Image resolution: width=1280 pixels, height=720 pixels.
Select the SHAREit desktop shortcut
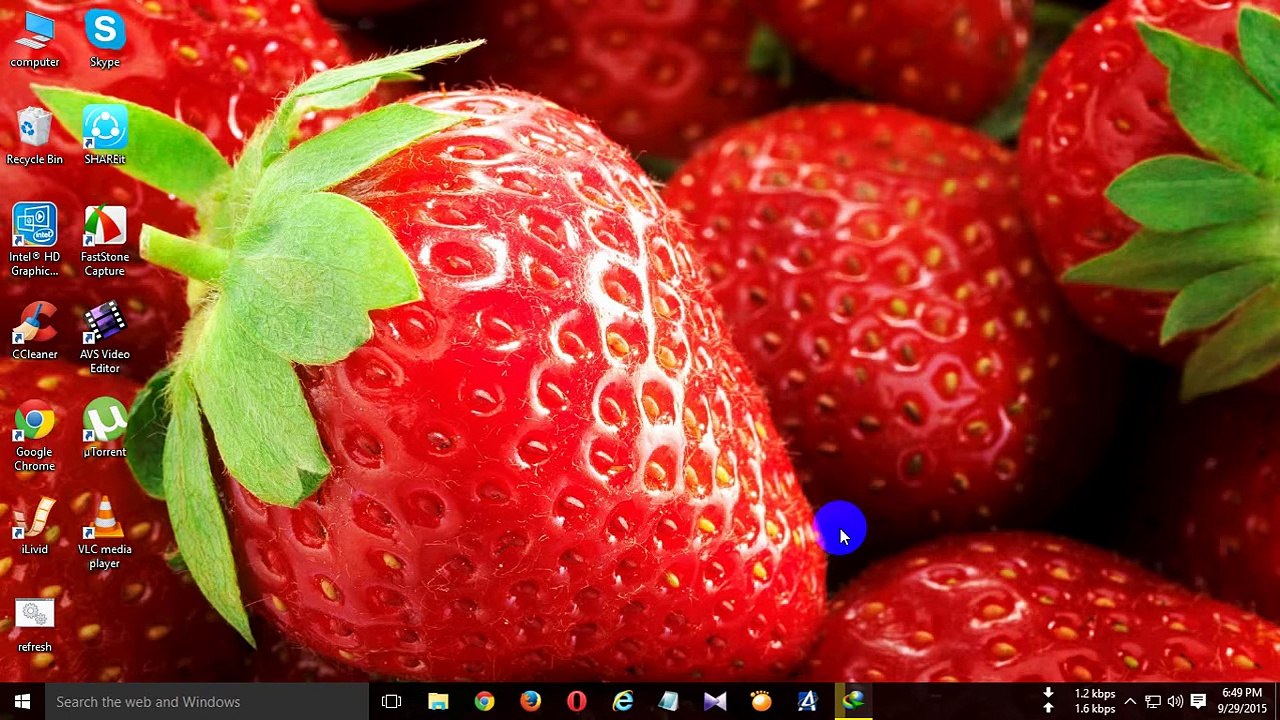click(x=105, y=137)
